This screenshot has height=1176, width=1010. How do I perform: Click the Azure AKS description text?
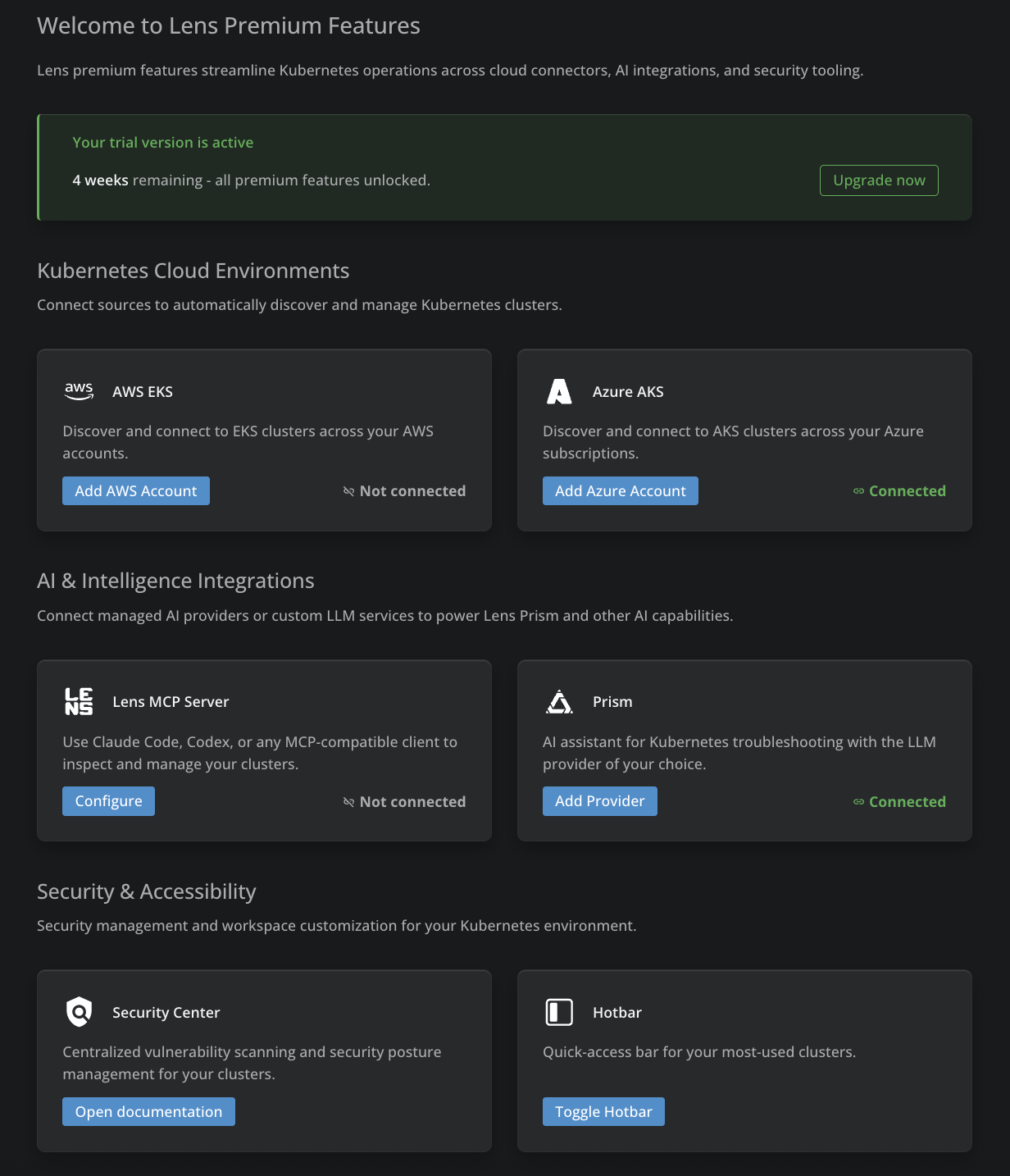[x=733, y=442]
